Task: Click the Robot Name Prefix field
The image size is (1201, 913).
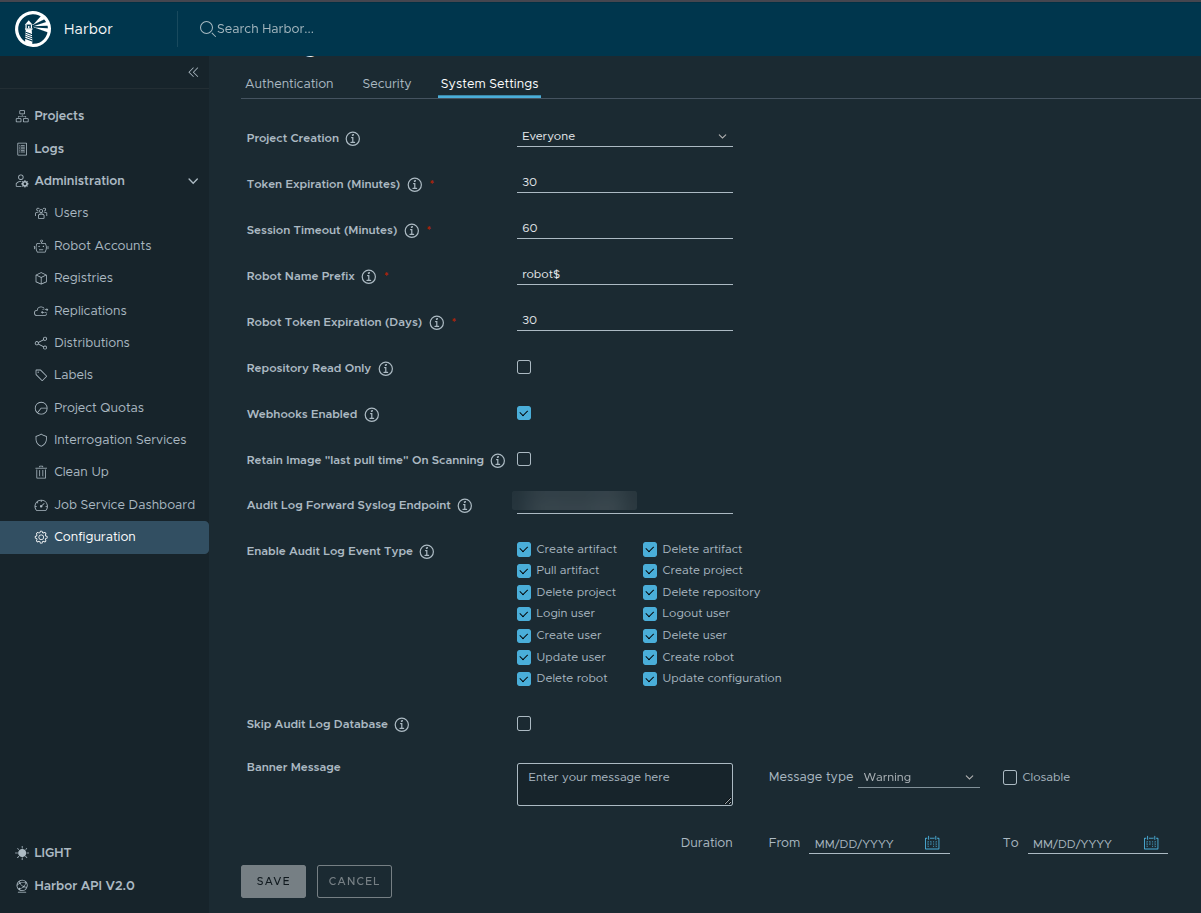Action: pyautogui.click(x=625, y=274)
